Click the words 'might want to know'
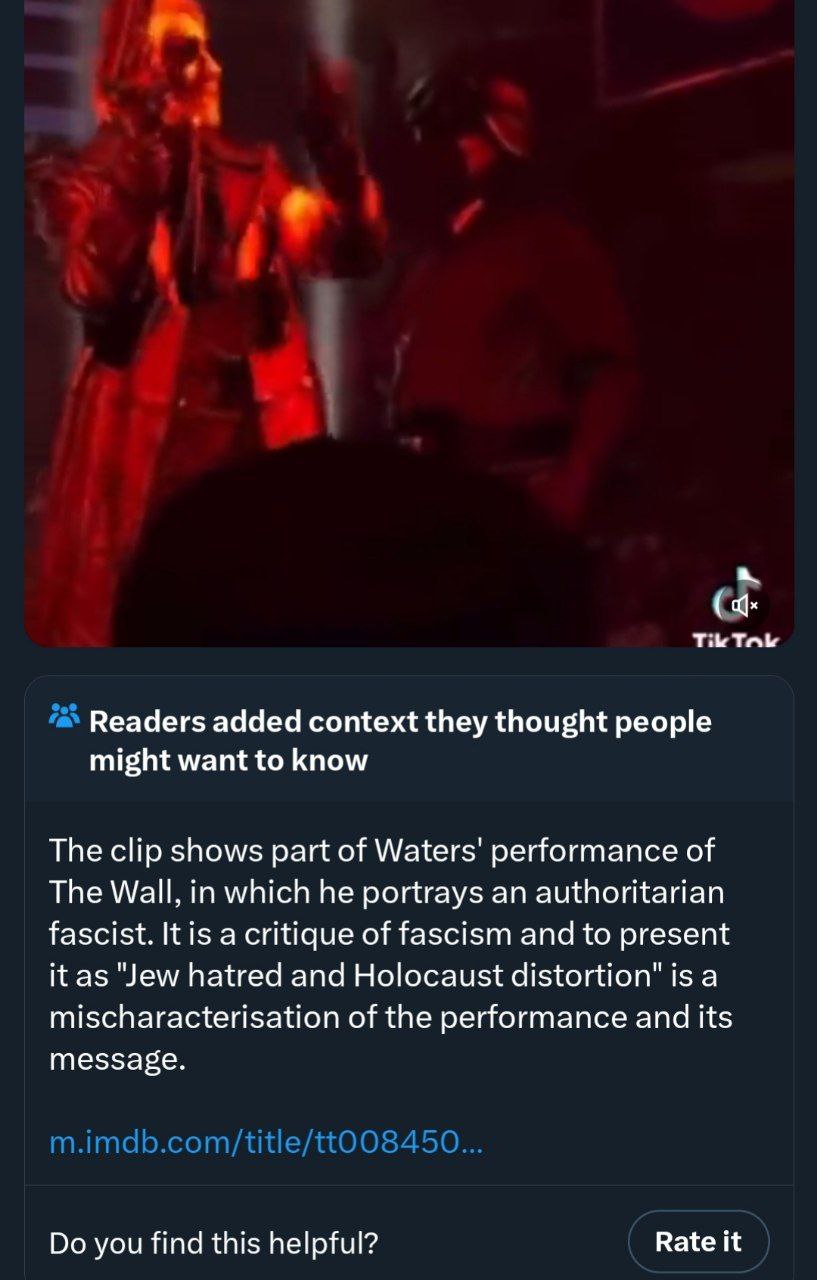Image resolution: width=817 pixels, height=1280 pixels. tap(228, 761)
